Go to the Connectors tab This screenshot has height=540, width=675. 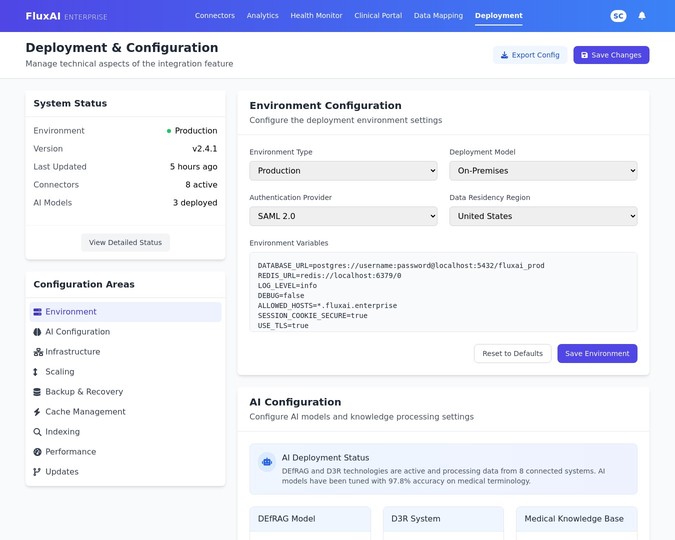coord(215,16)
